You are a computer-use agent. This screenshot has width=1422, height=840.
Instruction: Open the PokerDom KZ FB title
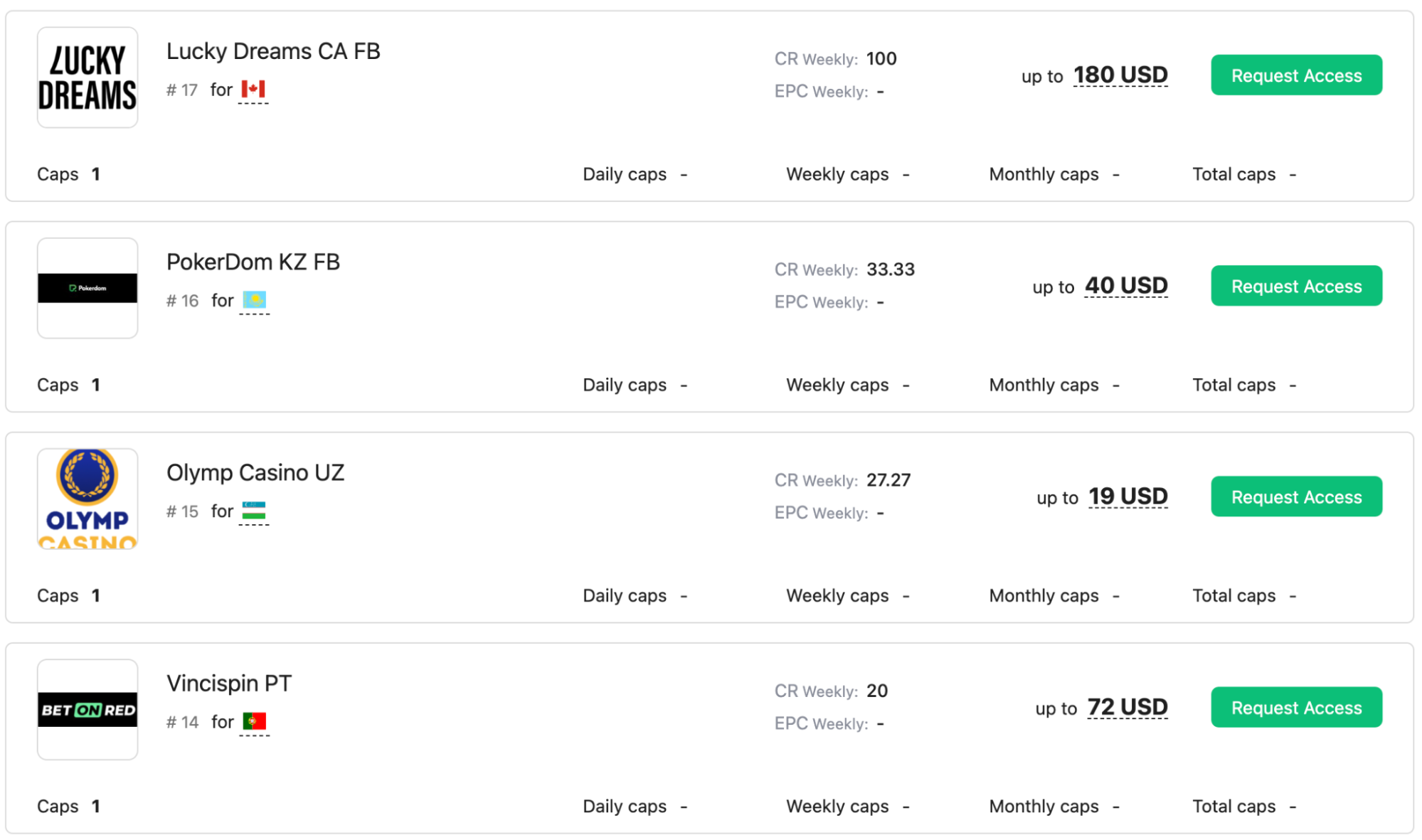point(253,262)
